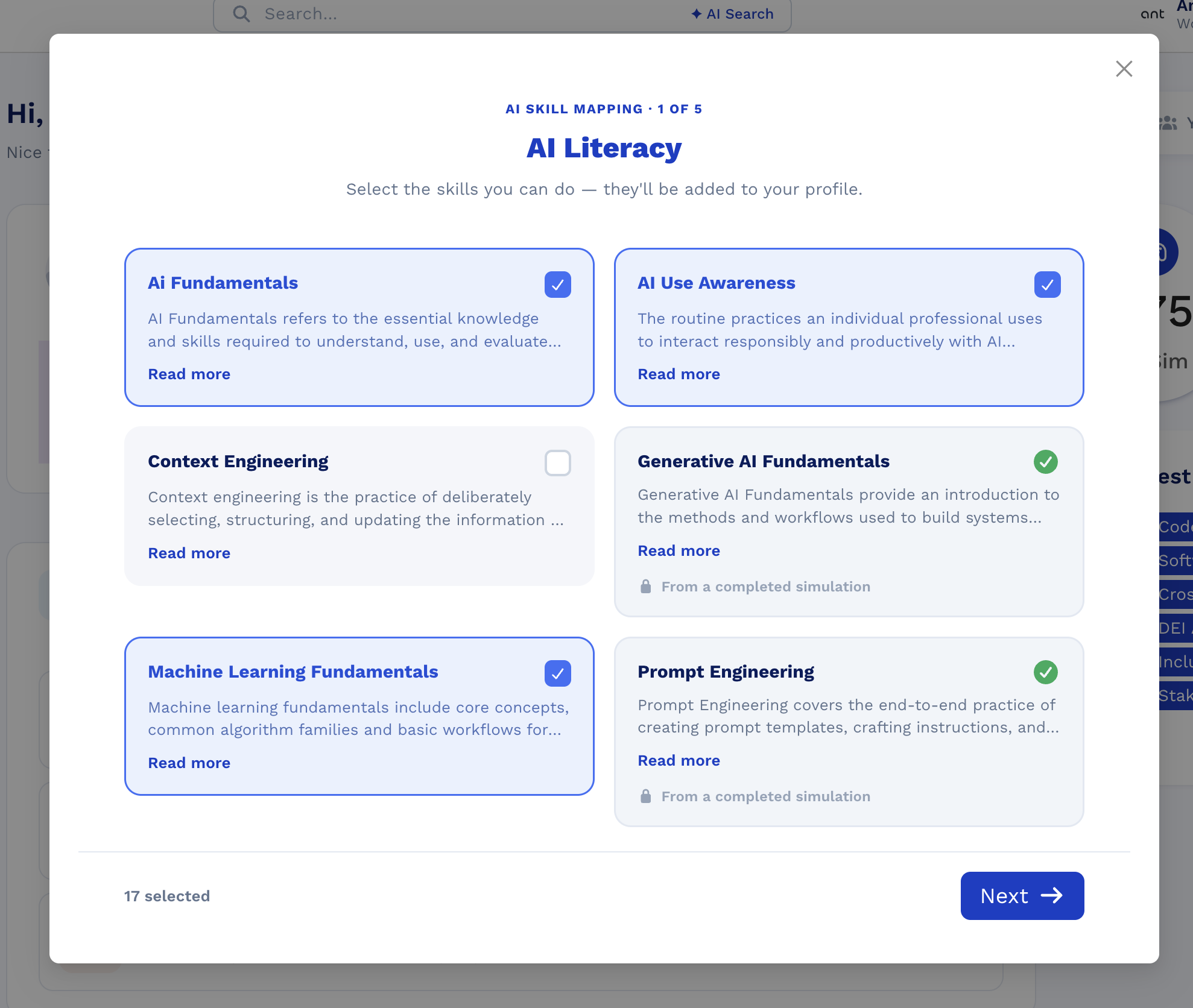Click the AI Use Awareness title
1193x1008 pixels.
pyautogui.click(x=717, y=283)
